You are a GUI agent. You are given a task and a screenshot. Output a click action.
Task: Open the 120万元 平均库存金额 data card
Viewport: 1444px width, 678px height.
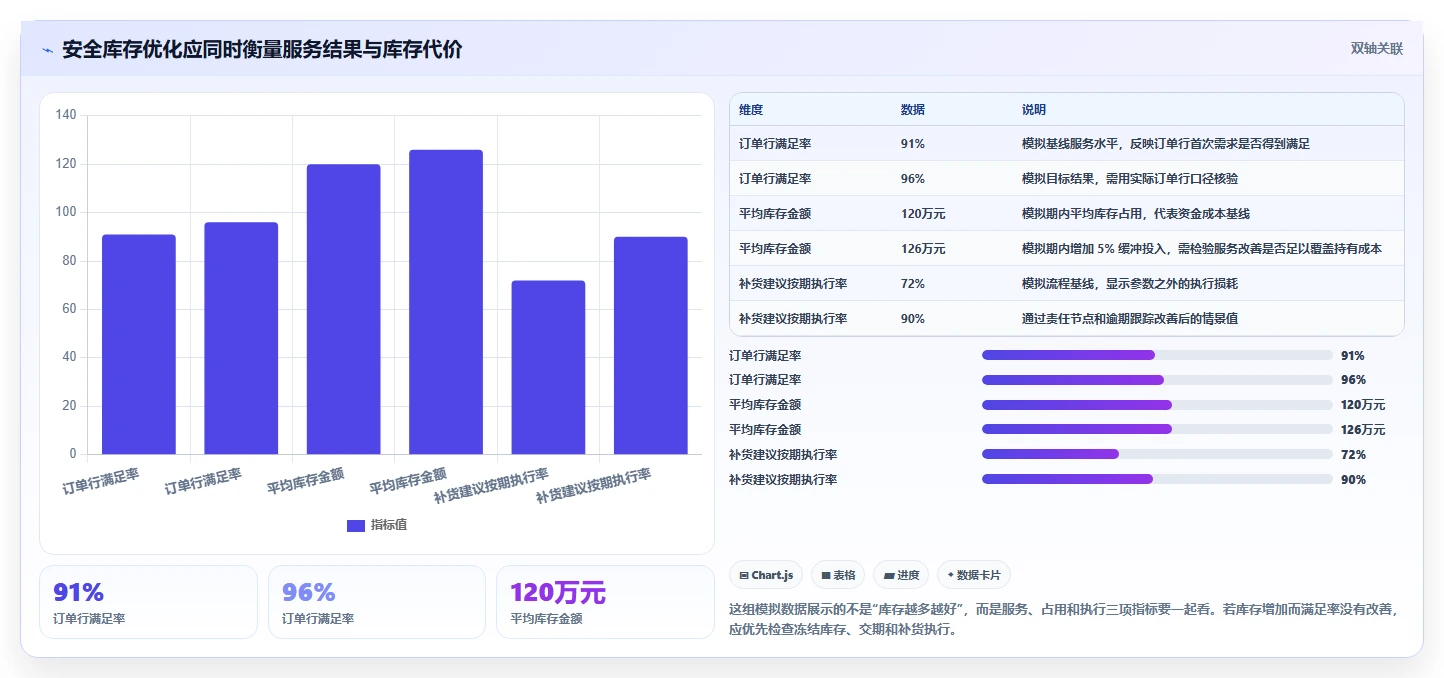(x=605, y=602)
